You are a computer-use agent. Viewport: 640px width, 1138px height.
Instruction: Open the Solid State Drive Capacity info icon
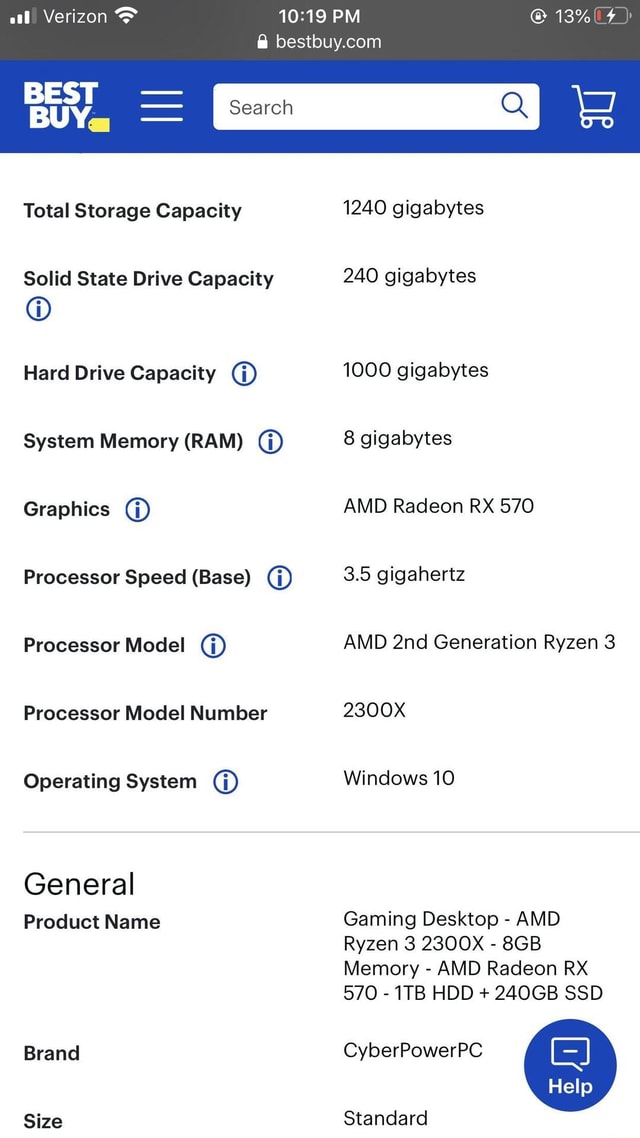37,309
